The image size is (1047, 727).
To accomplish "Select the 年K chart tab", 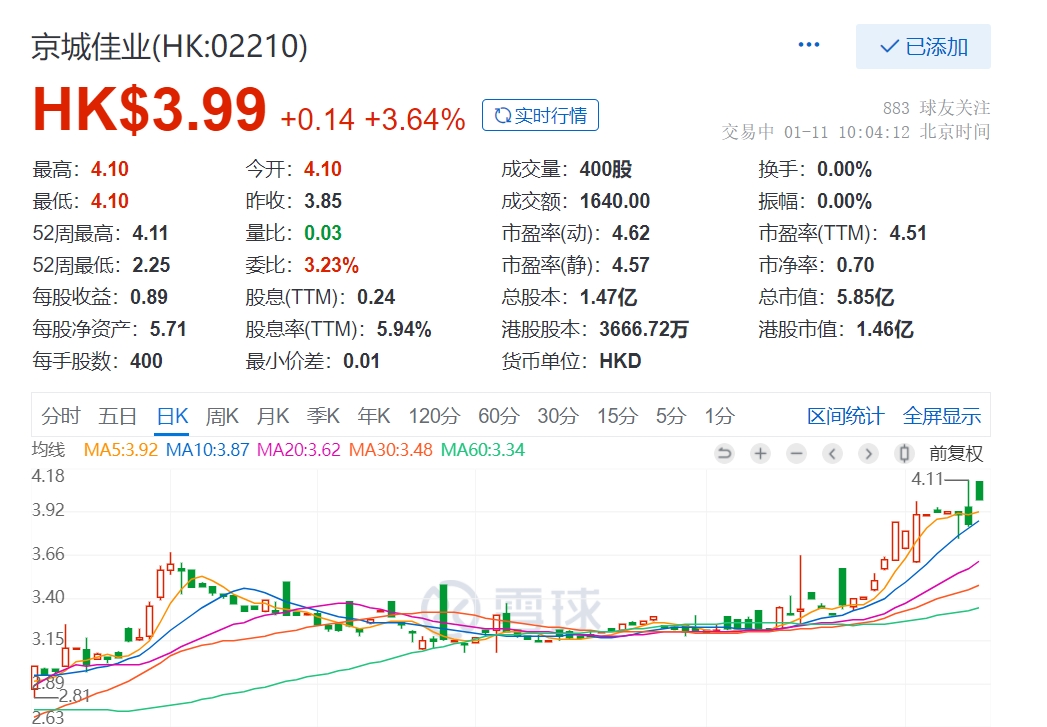I will click(x=373, y=416).
